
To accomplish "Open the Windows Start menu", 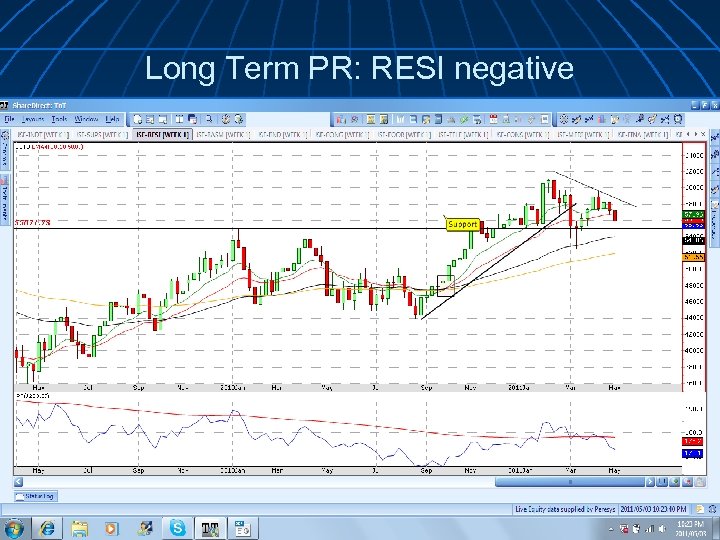I will (13, 529).
